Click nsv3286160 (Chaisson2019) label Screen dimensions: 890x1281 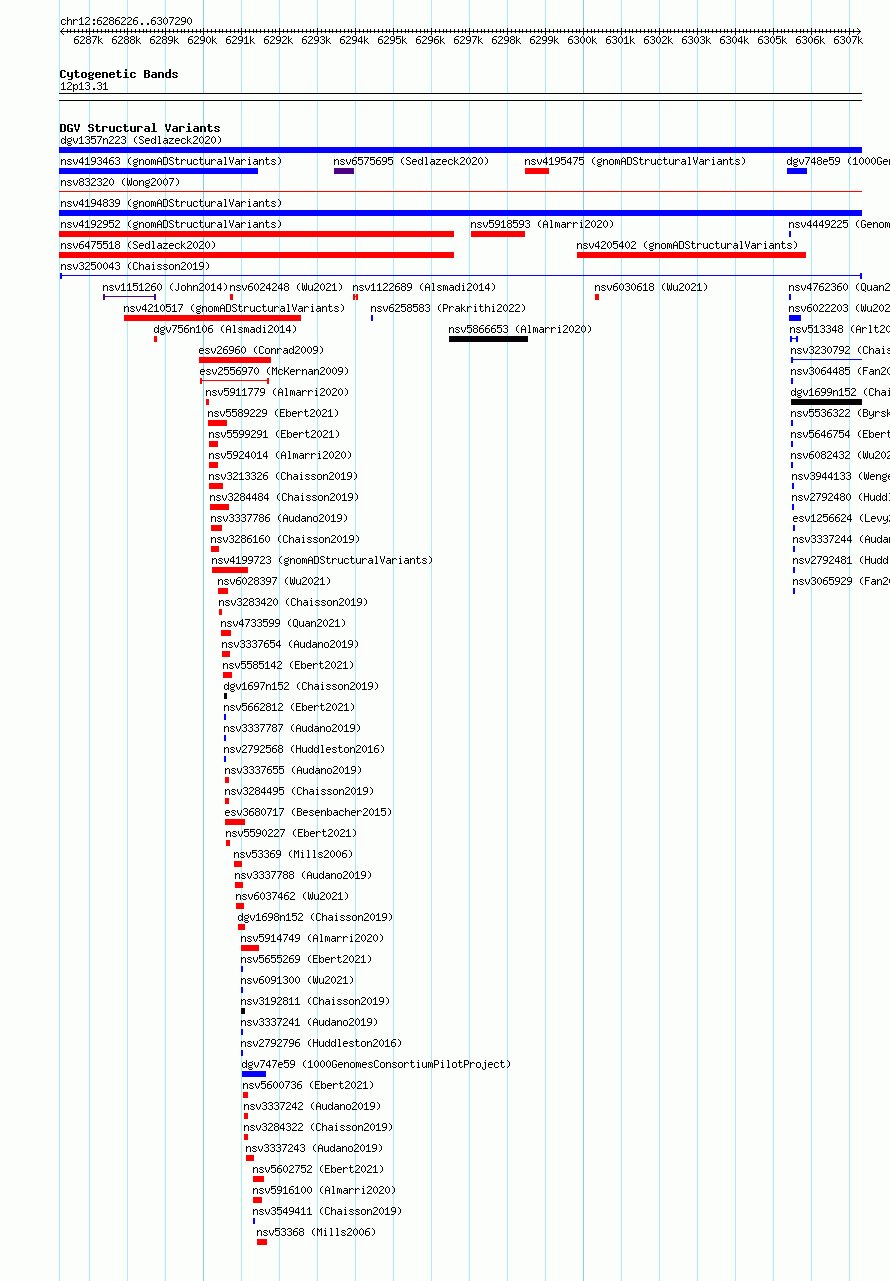(285, 539)
